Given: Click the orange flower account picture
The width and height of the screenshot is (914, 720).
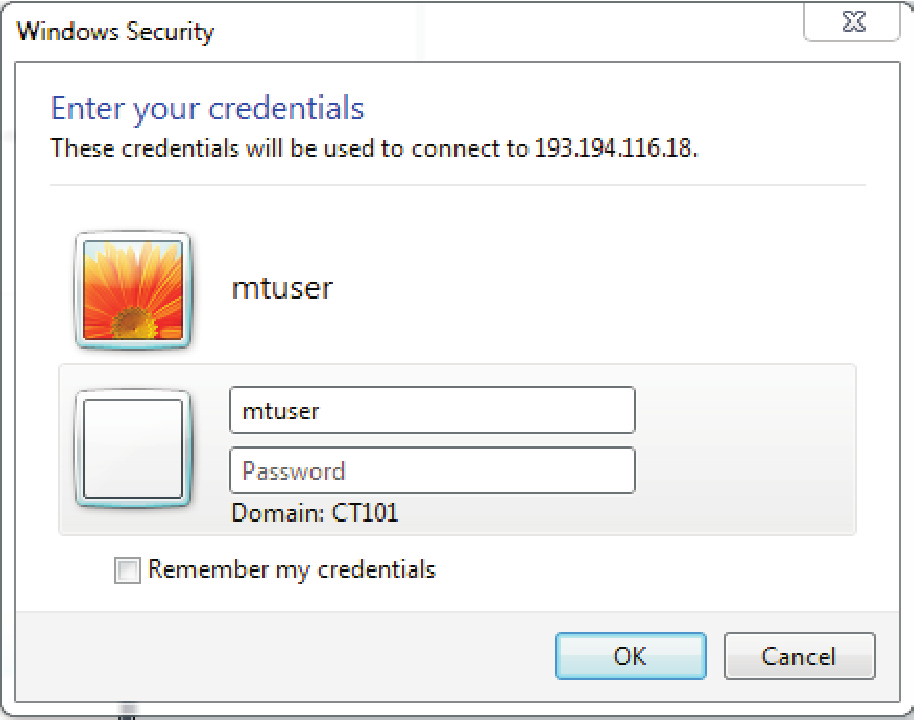Looking at the screenshot, I should (x=133, y=291).
